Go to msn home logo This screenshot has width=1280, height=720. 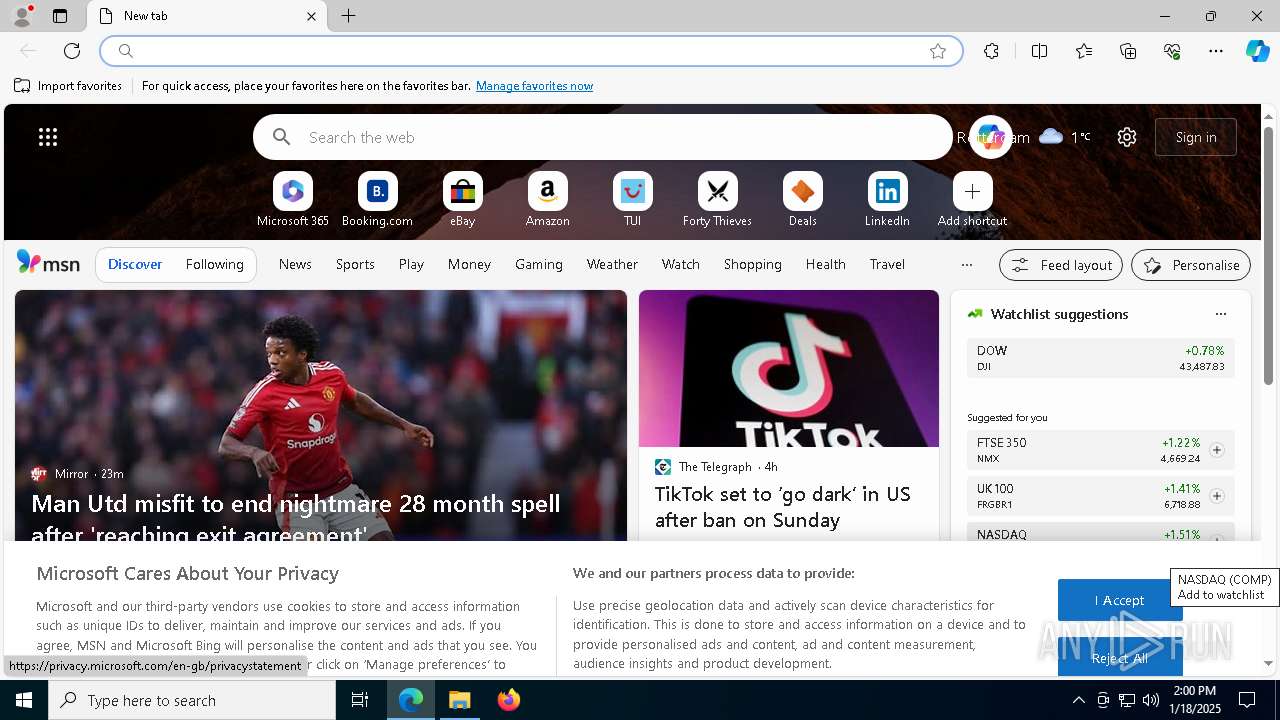[x=48, y=263]
